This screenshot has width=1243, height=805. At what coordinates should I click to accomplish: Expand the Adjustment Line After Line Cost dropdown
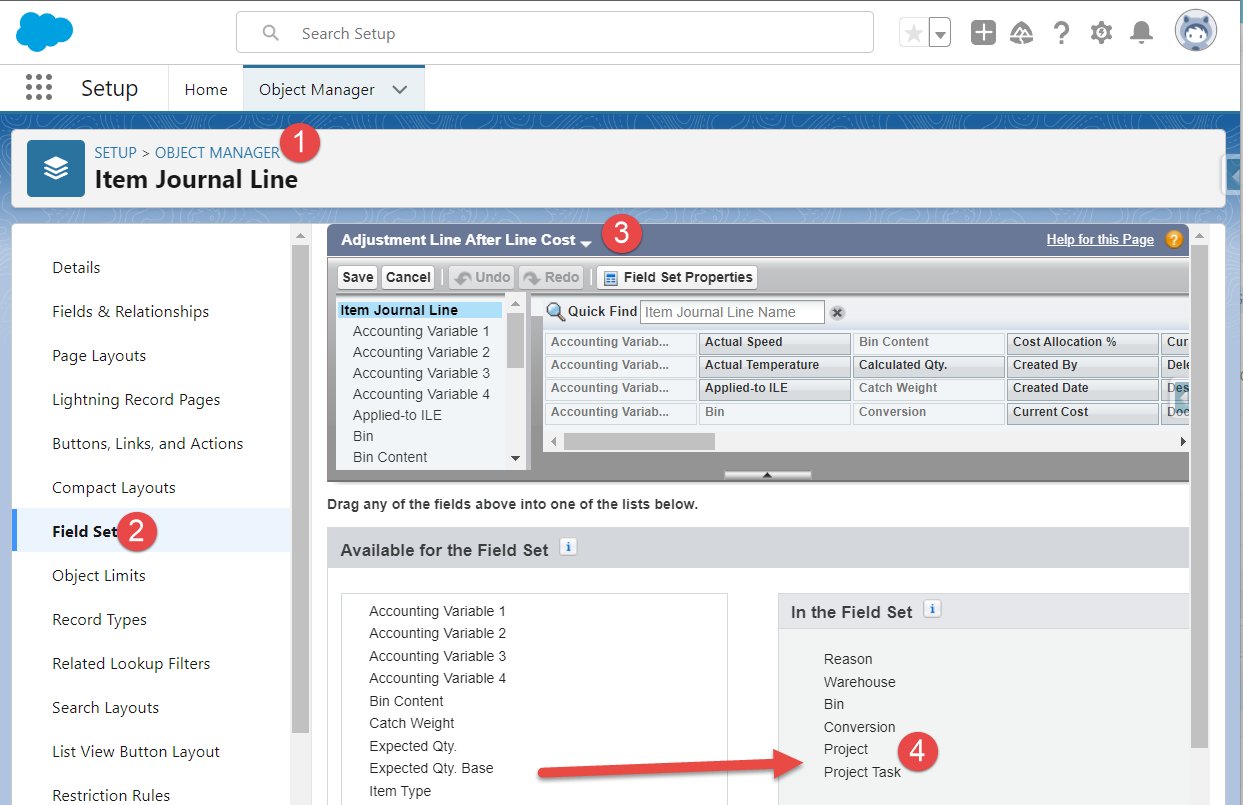point(585,243)
